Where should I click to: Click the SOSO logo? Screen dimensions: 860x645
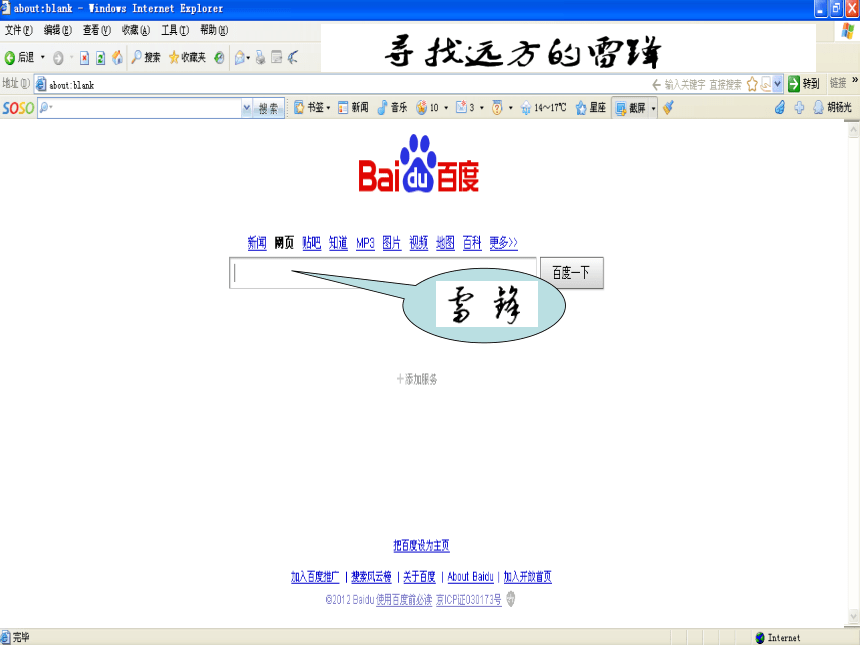click(x=18, y=108)
